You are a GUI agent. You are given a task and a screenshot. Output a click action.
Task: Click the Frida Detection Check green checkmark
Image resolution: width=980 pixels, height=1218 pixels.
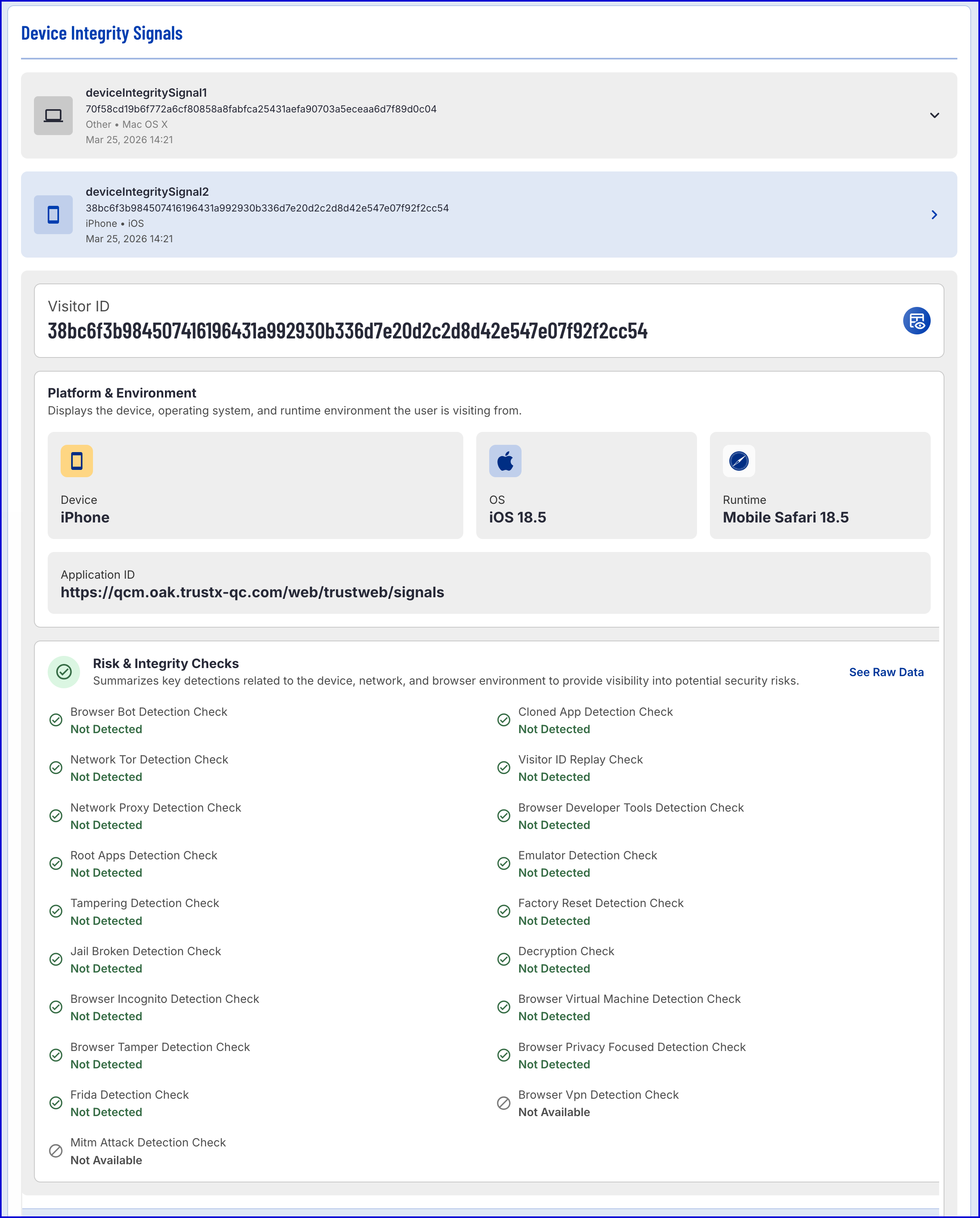click(x=56, y=1103)
